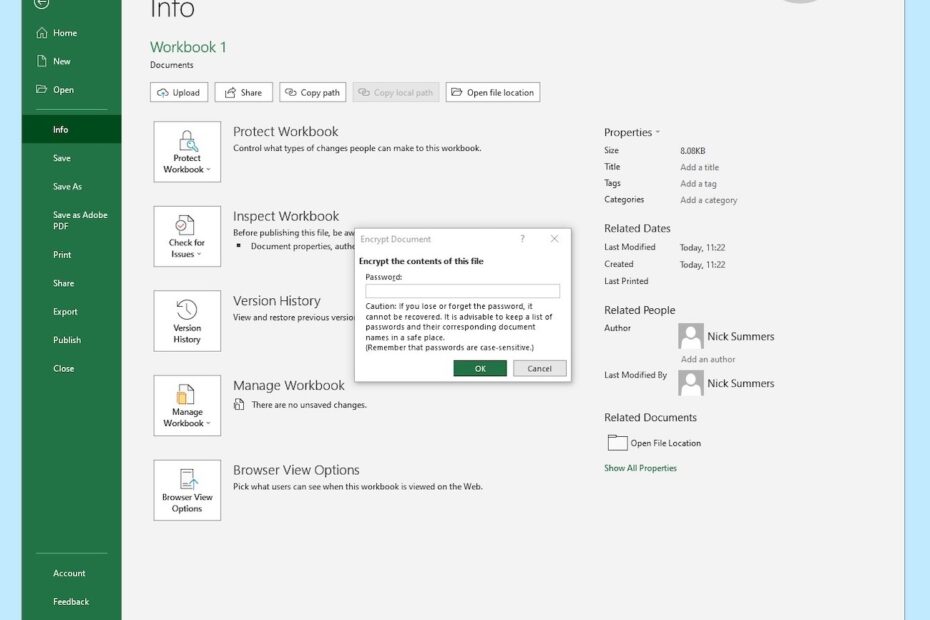Click the Password input field

click(x=463, y=291)
